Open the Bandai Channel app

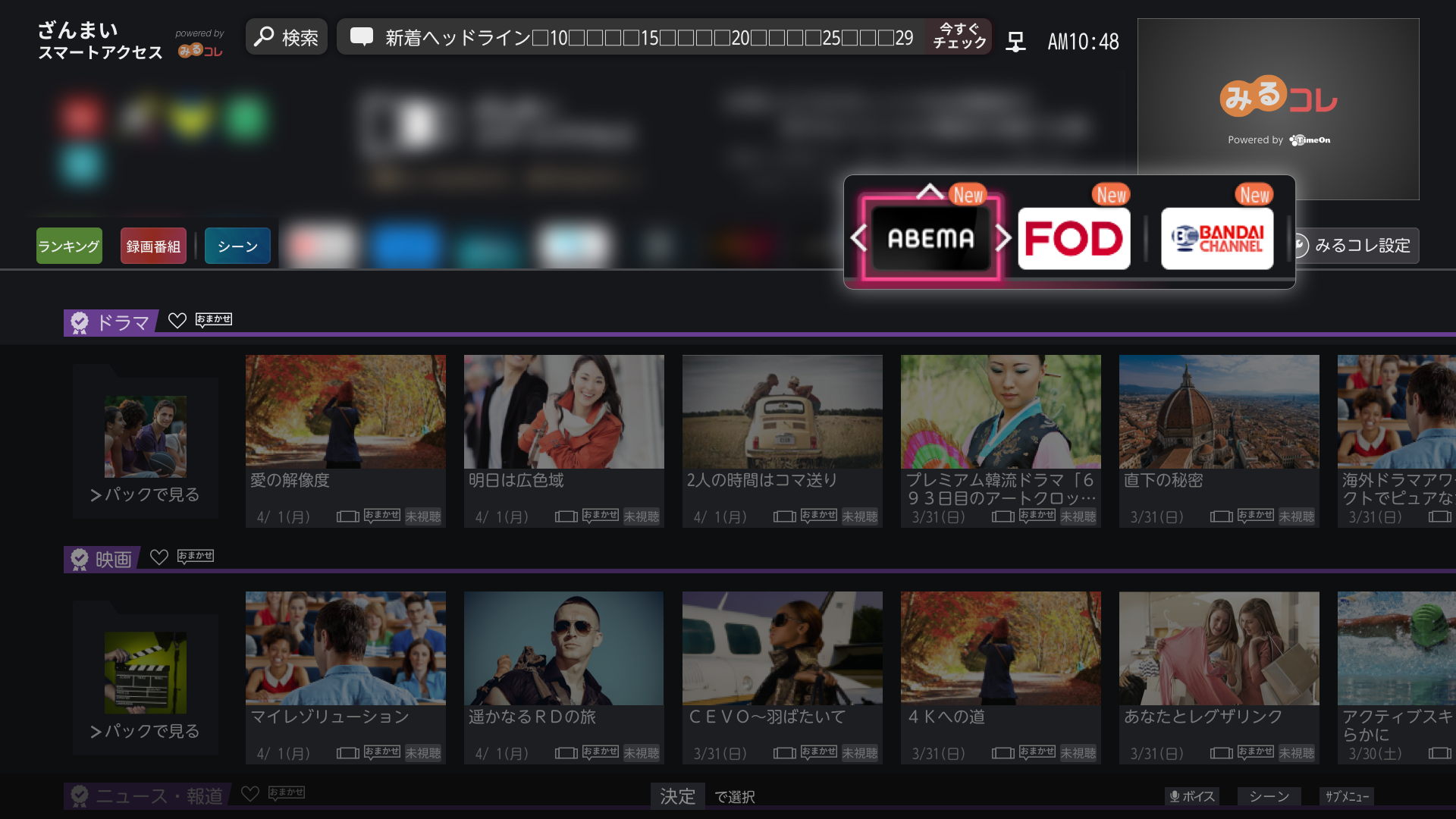[1217, 239]
